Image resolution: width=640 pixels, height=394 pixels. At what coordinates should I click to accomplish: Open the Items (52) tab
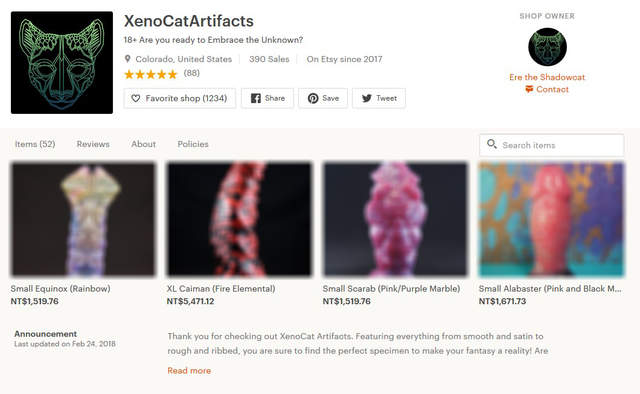click(35, 144)
